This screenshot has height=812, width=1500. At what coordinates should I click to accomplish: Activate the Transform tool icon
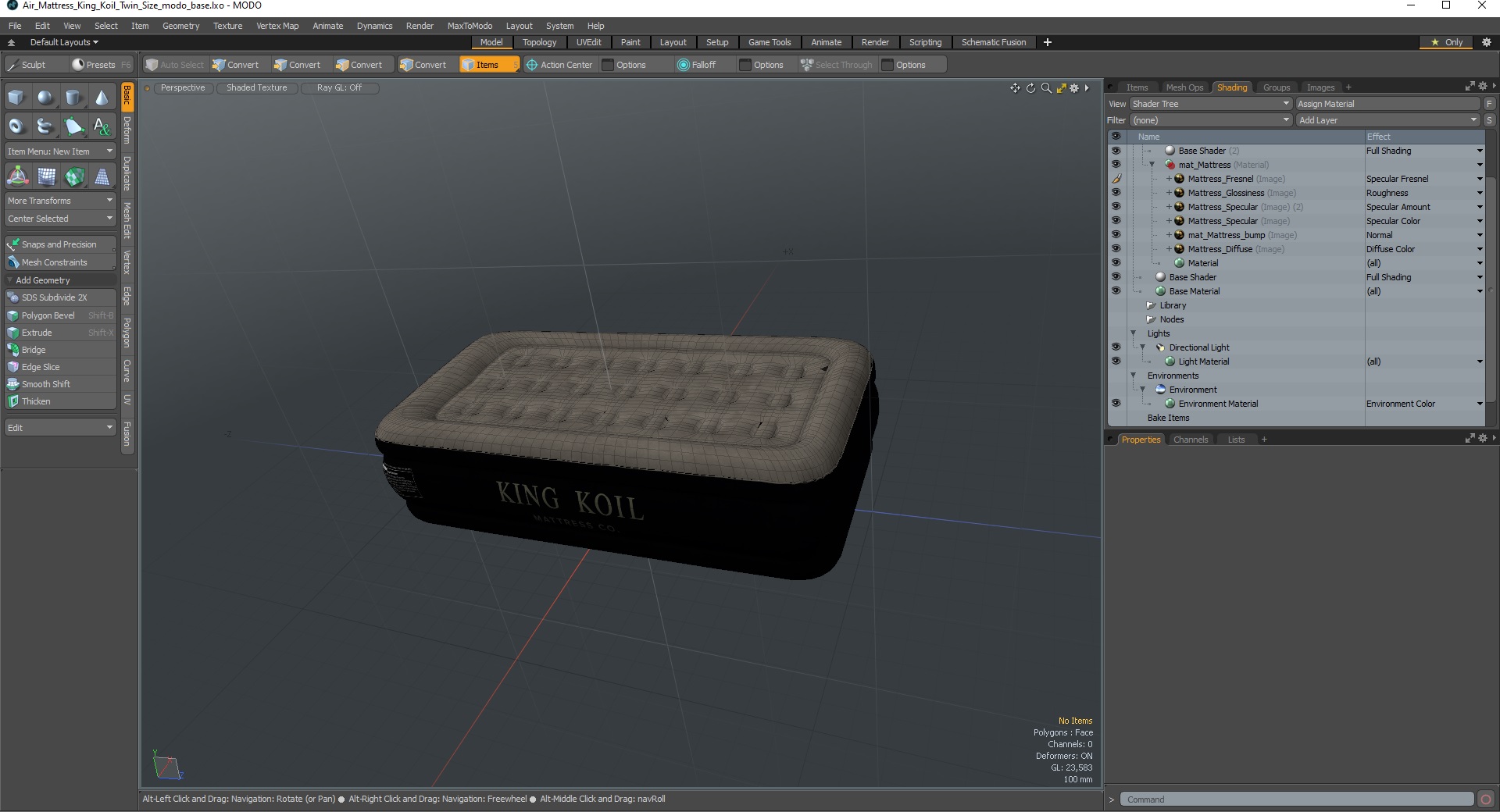pyautogui.click(x=17, y=176)
